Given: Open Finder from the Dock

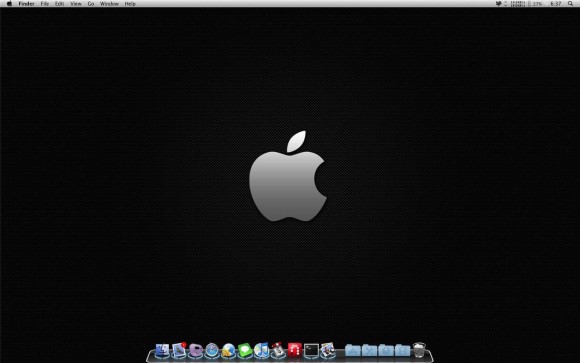Looking at the screenshot, I should point(162,350).
